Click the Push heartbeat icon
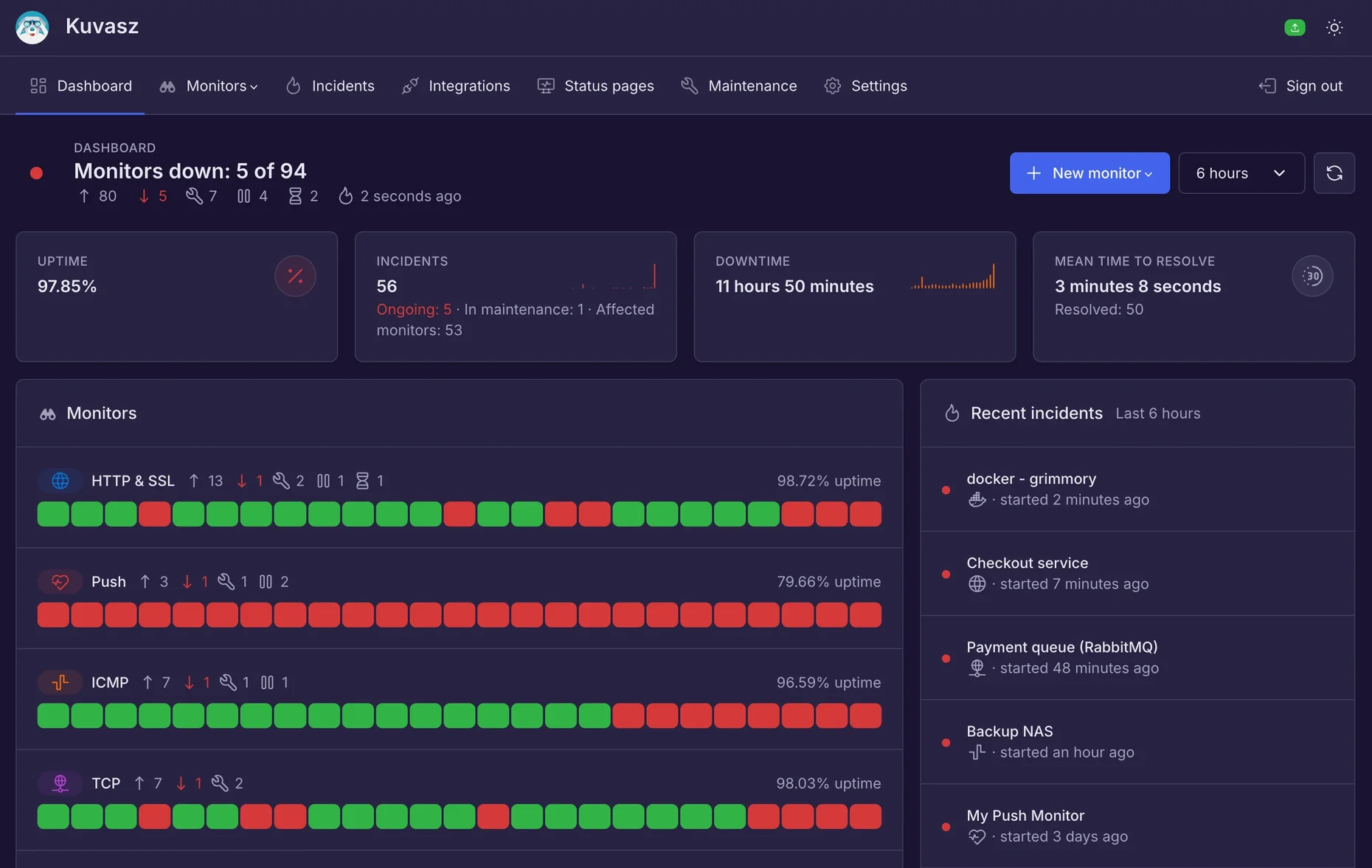This screenshot has width=1372, height=868. click(x=60, y=582)
